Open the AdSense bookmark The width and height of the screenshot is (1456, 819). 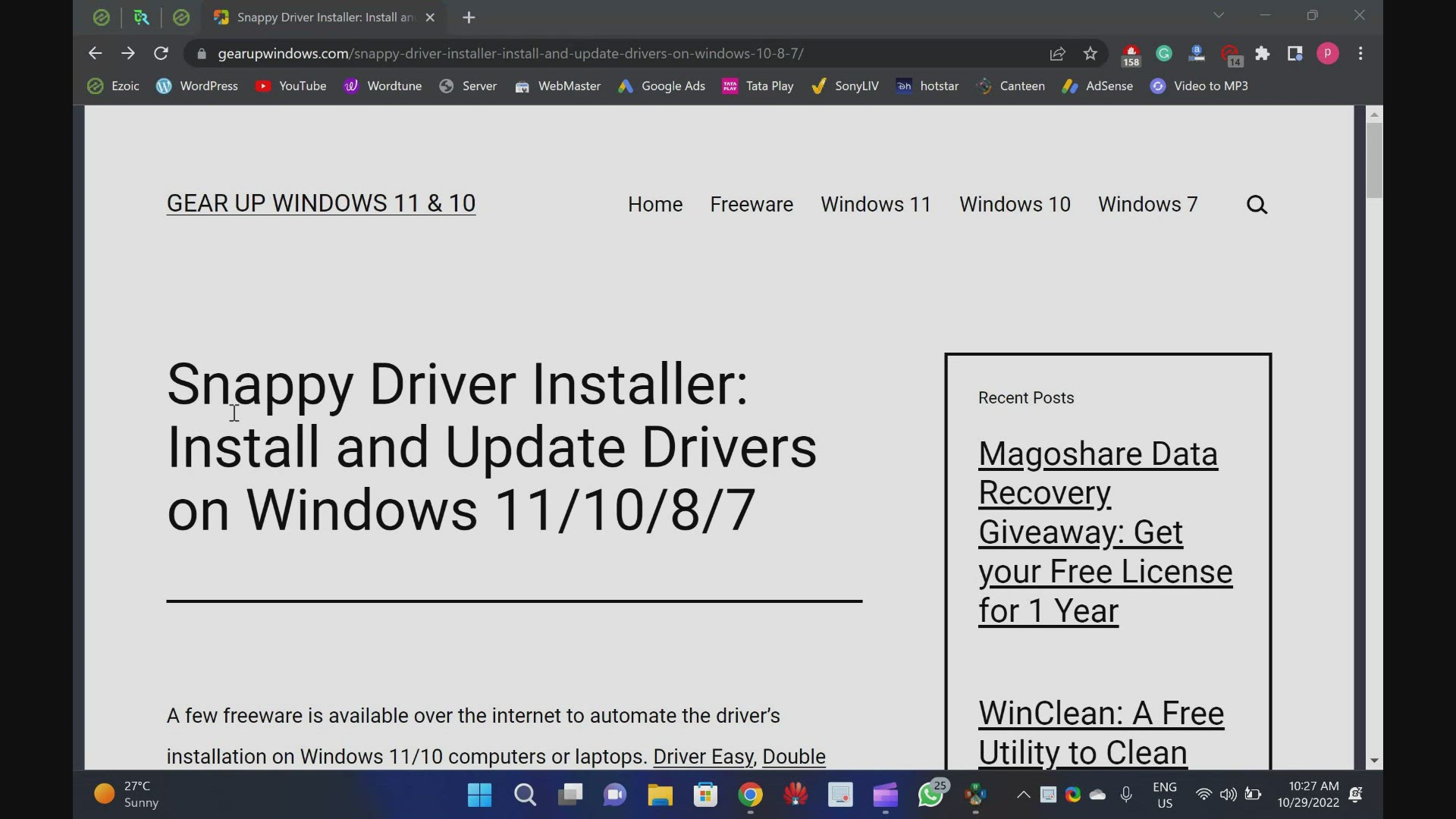1097,86
